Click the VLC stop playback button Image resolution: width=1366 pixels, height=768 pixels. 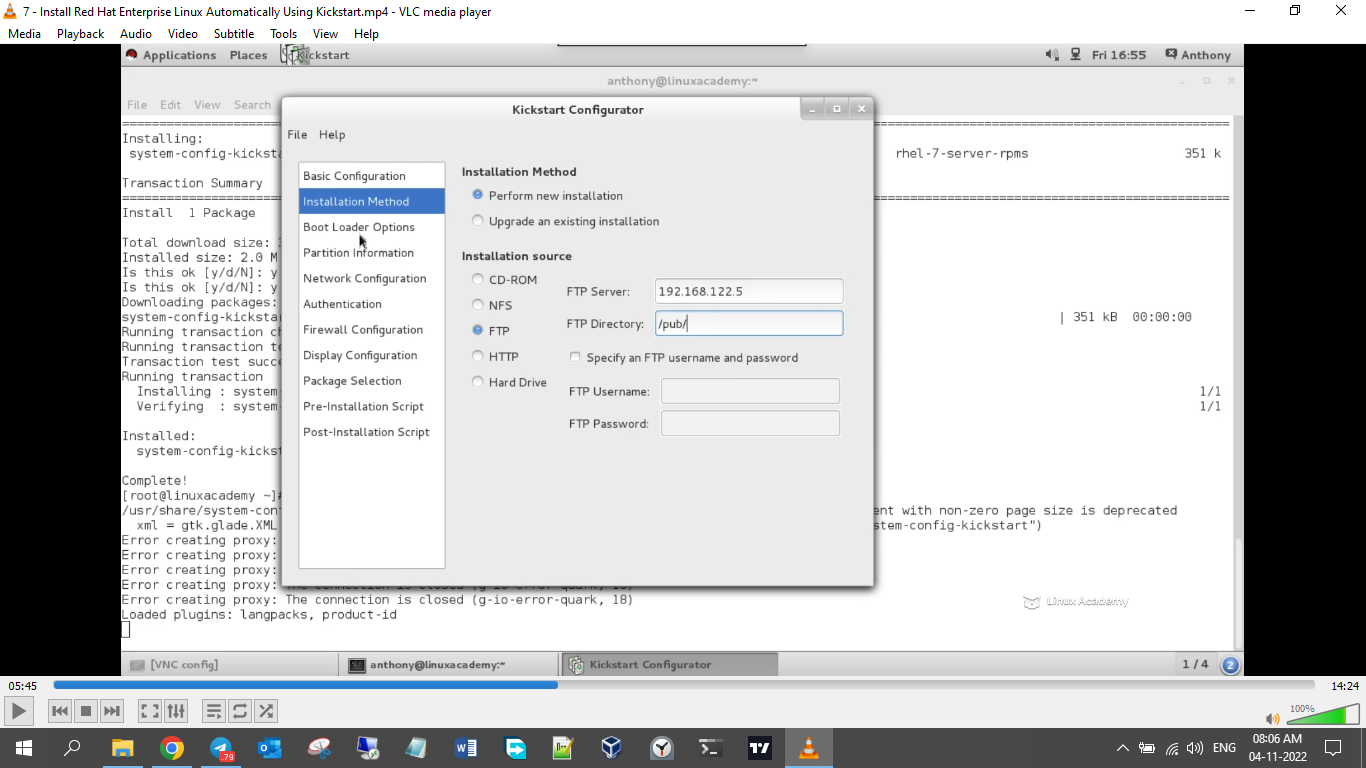click(x=86, y=711)
